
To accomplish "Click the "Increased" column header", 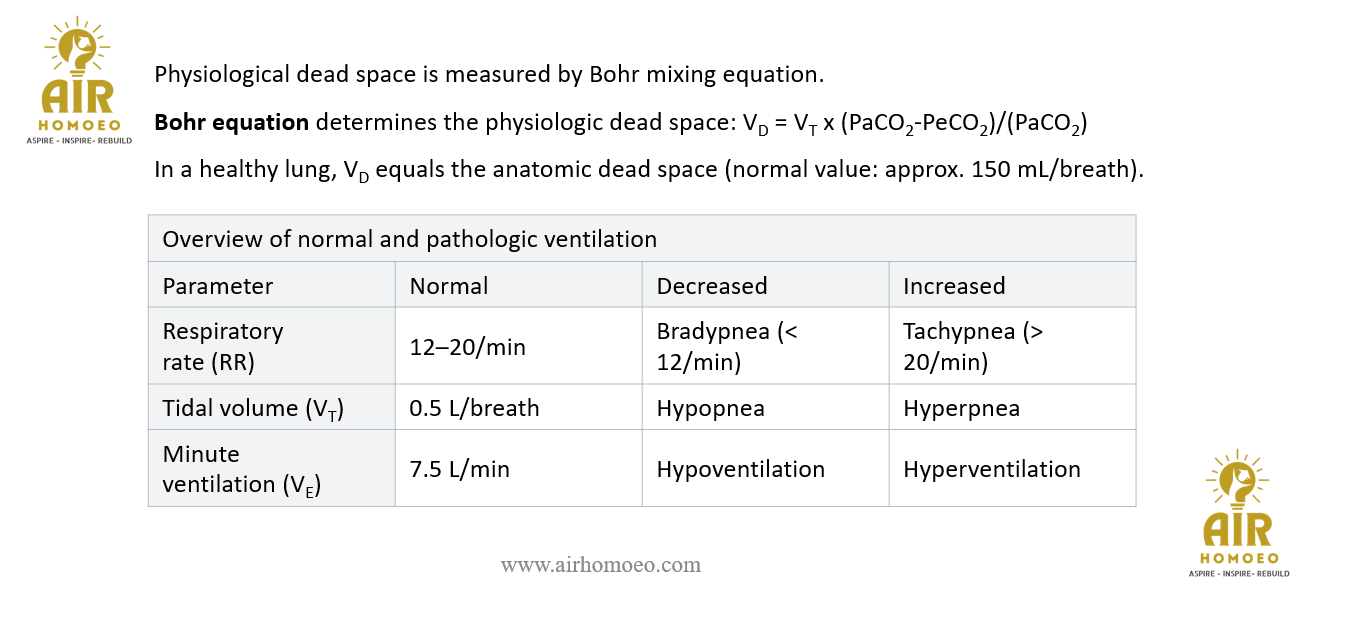I will pos(954,286).
